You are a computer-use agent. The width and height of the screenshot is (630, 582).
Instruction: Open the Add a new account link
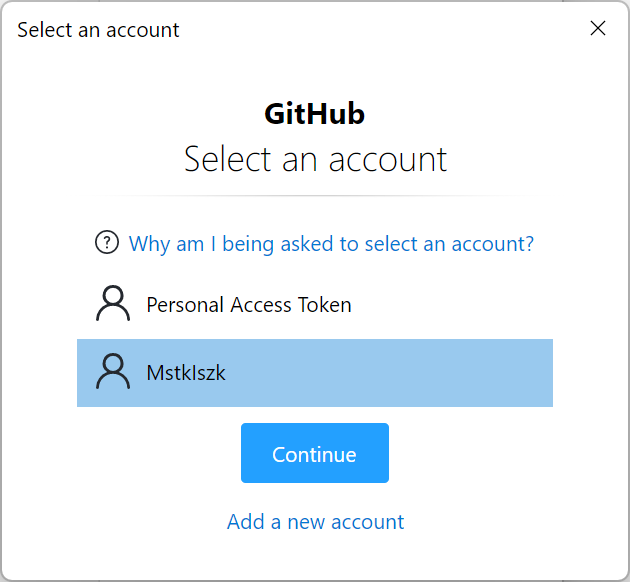pyautogui.click(x=315, y=522)
